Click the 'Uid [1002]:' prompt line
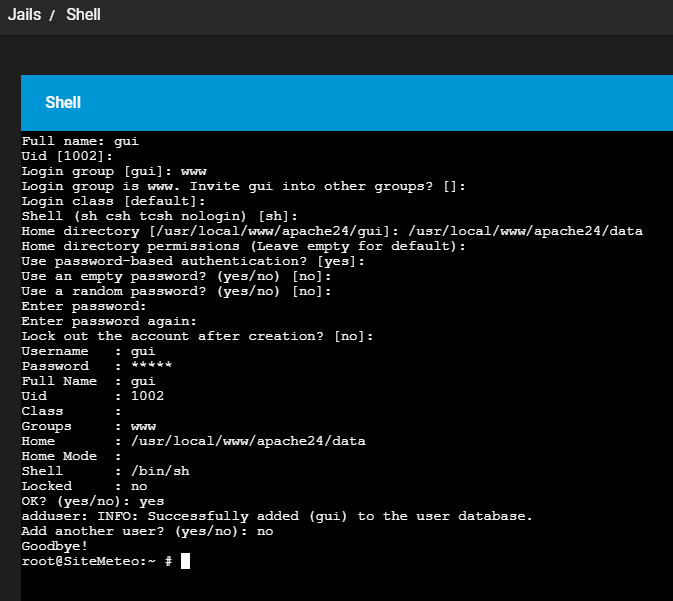 tap(67, 156)
